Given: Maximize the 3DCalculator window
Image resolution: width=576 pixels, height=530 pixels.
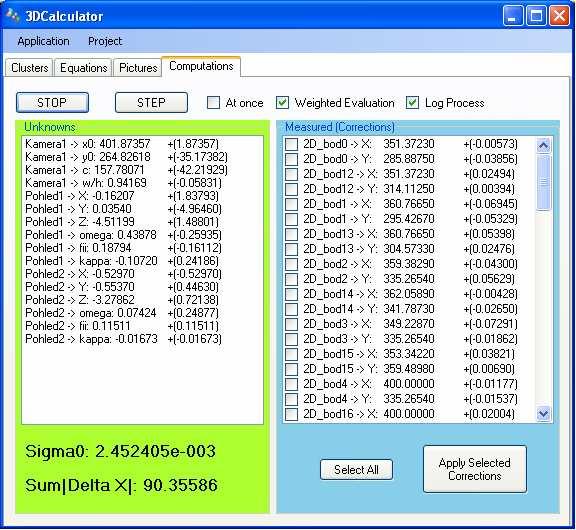Looking at the screenshot, I should click(x=536, y=16).
